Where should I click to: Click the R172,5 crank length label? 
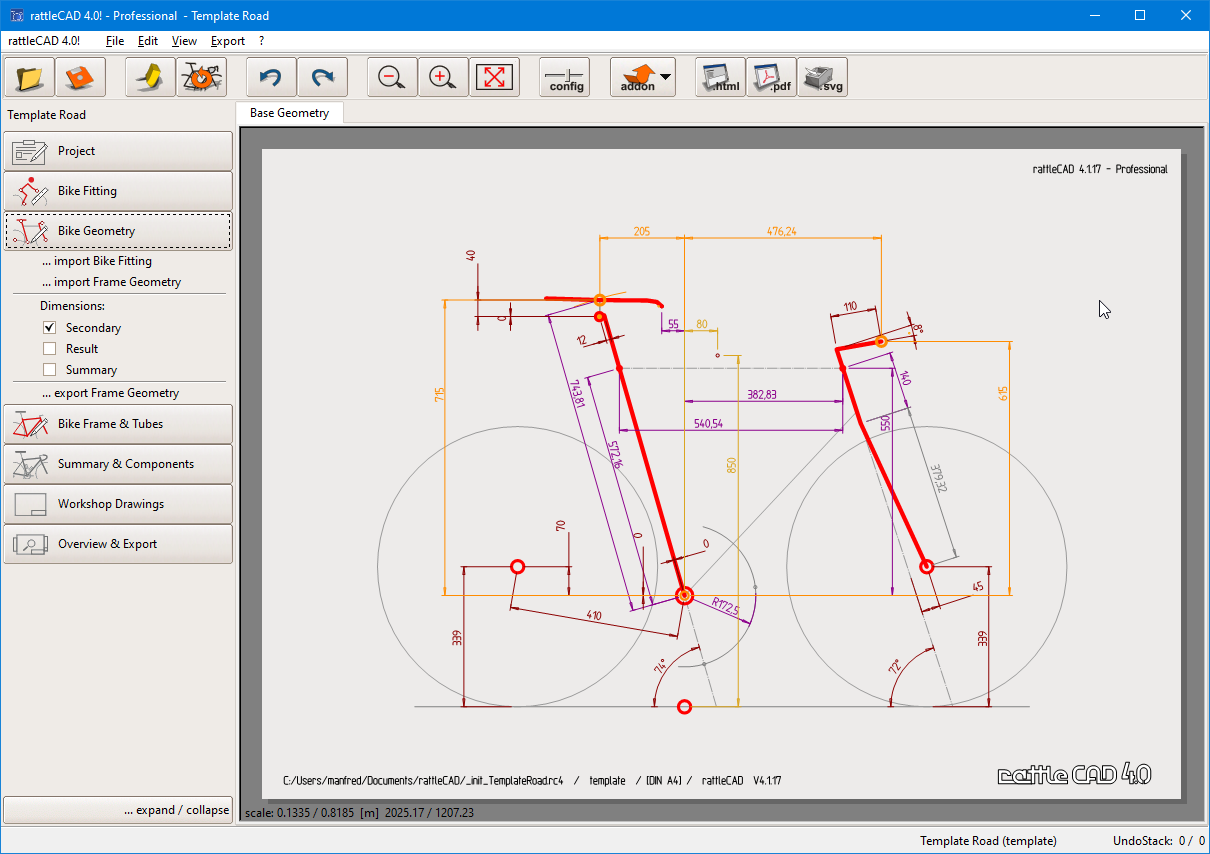(x=725, y=608)
